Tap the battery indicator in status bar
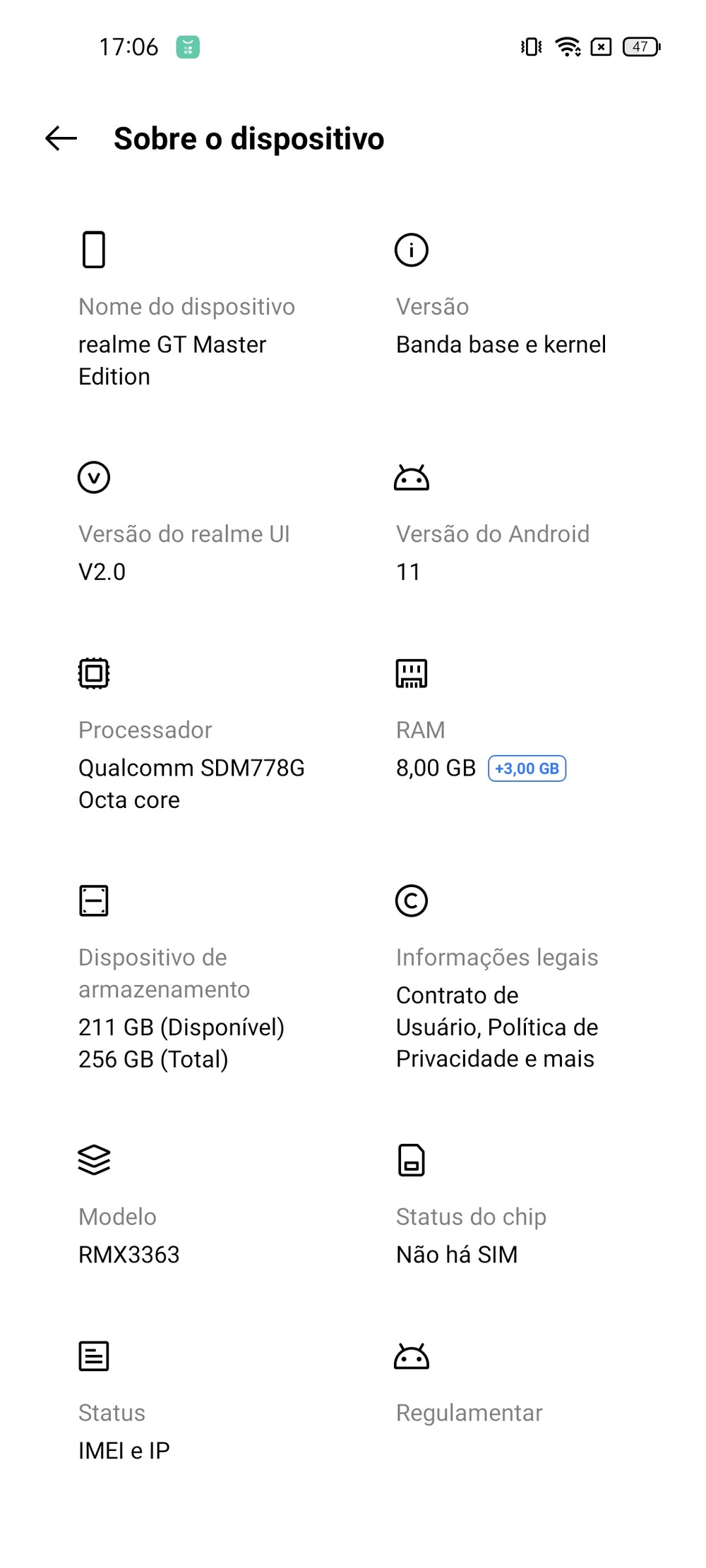The height and width of the screenshot is (1568, 706). click(x=641, y=47)
